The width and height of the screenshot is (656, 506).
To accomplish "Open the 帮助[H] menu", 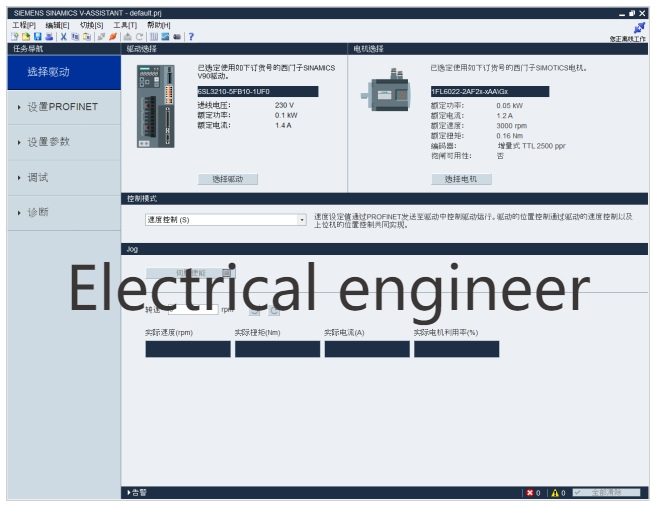I will [x=159, y=25].
